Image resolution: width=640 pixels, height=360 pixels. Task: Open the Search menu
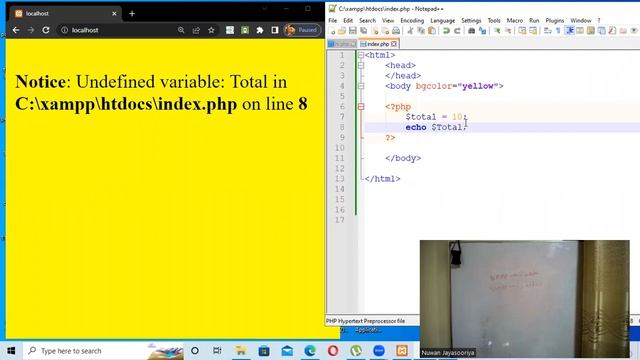(x=367, y=20)
